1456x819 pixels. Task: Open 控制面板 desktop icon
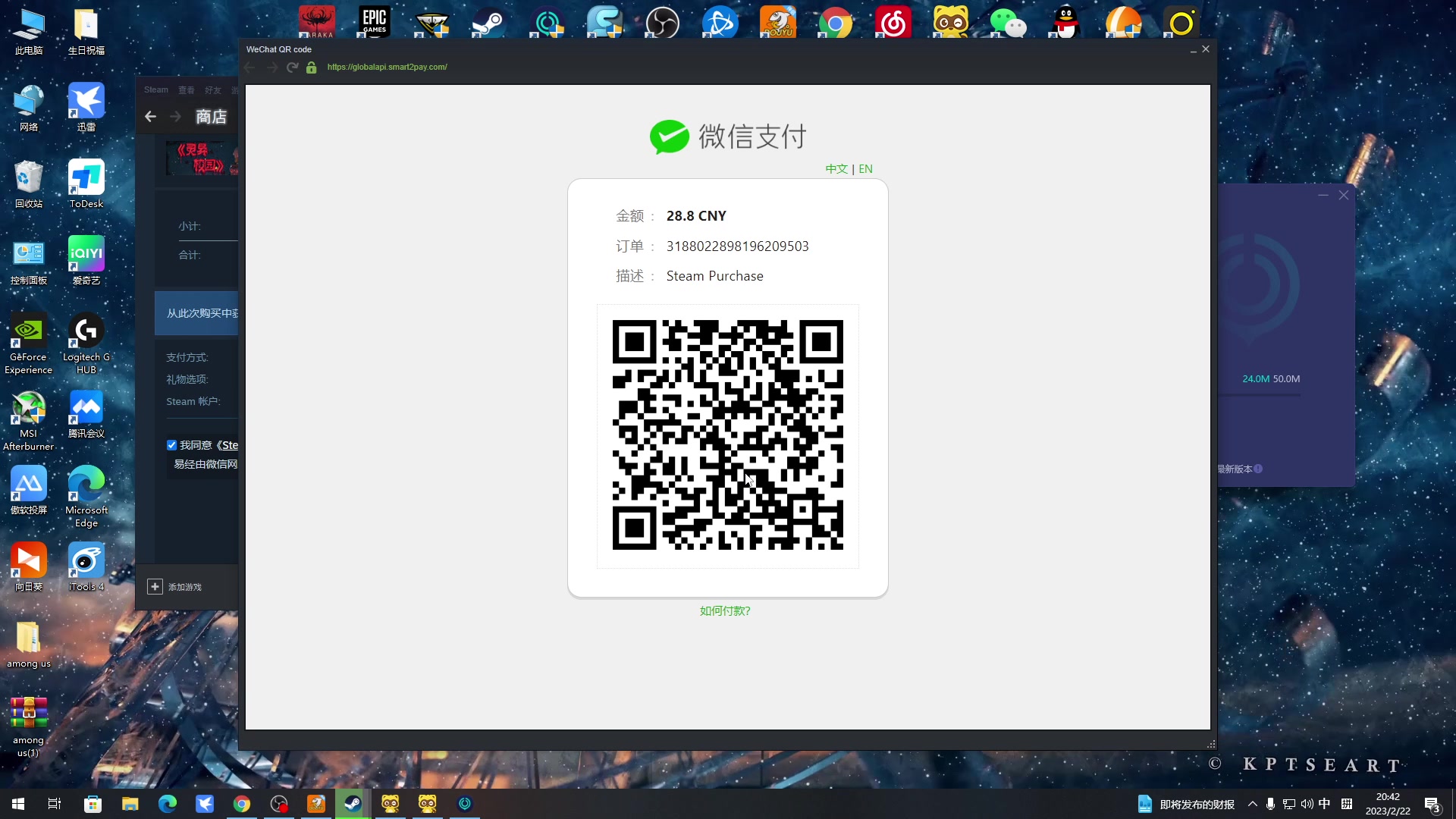tap(29, 261)
